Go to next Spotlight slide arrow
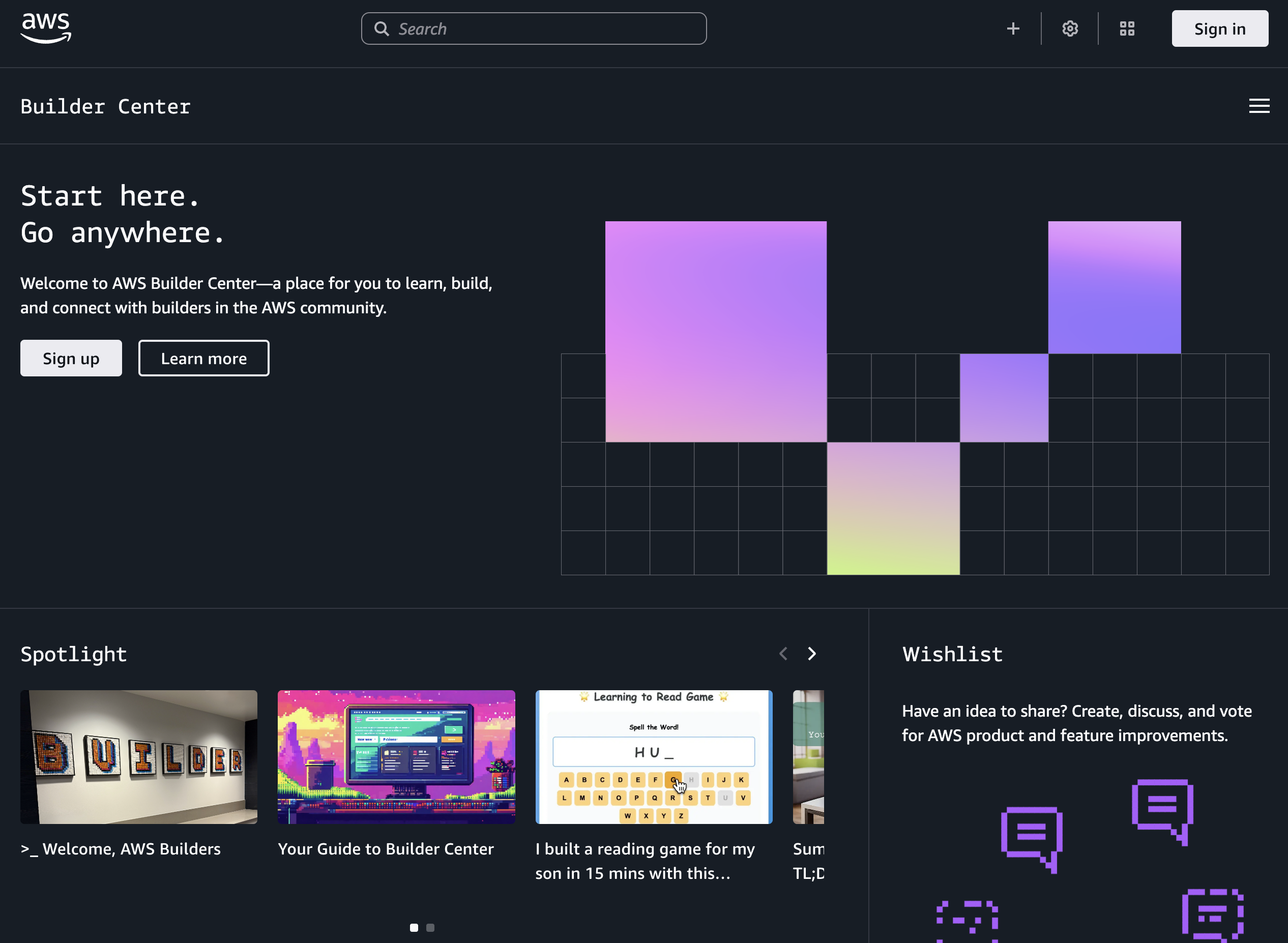Image resolution: width=1288 pixels, height=943 pixels. (x=812, y=654)
